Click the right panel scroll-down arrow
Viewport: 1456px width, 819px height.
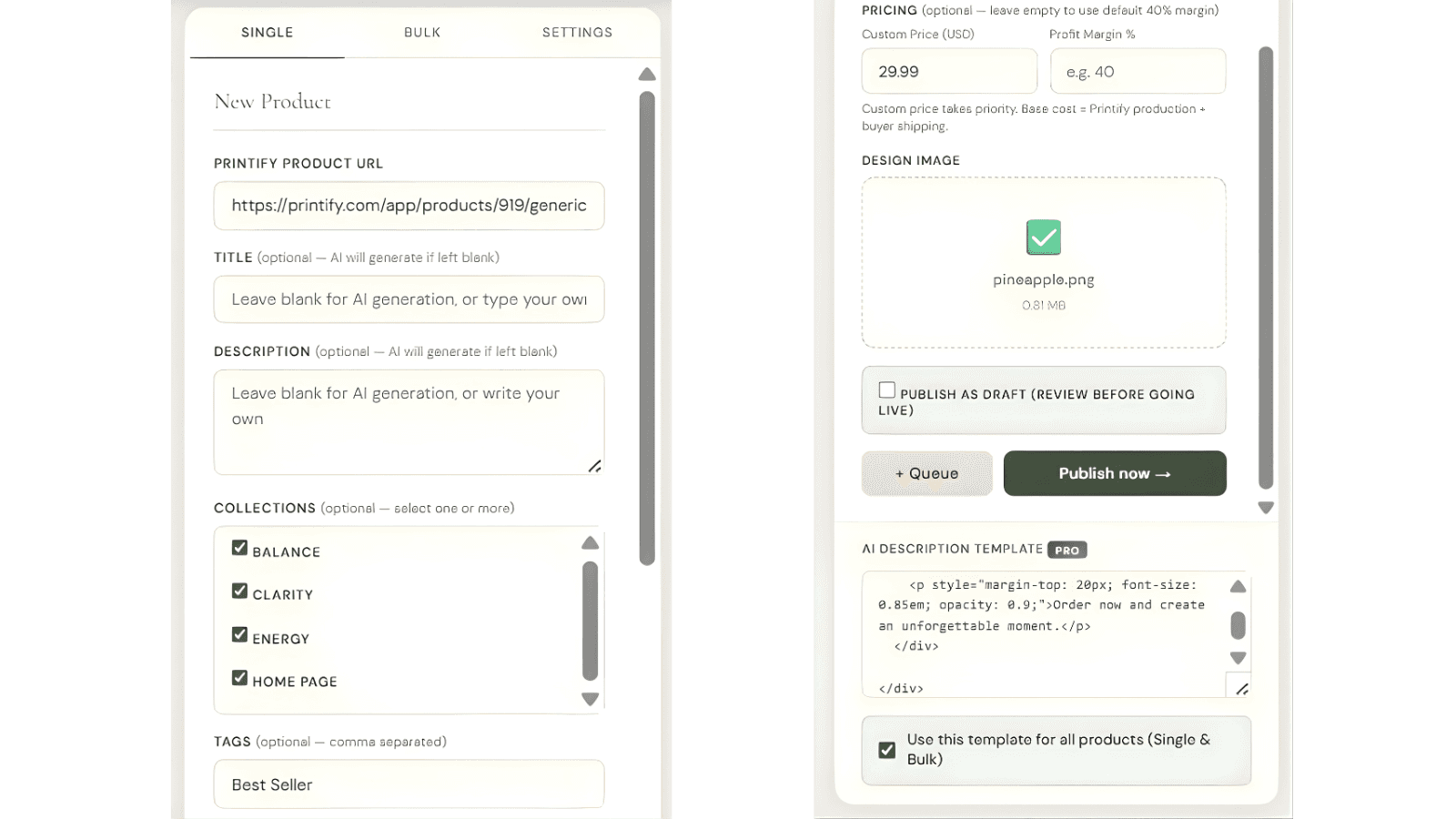pyautogui.click(x=1266, y=508)
